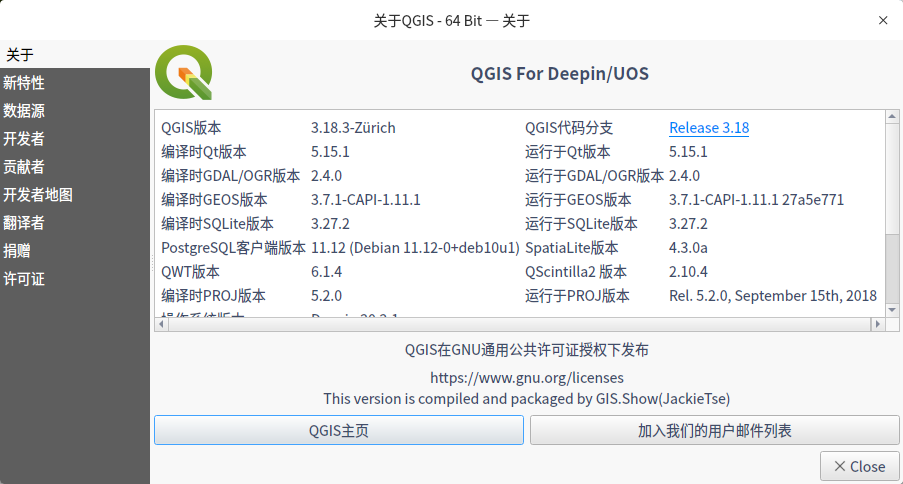The image size is (903, 484).
Task: Click the gnu.org licenses URL text
Action: point(526,378)
